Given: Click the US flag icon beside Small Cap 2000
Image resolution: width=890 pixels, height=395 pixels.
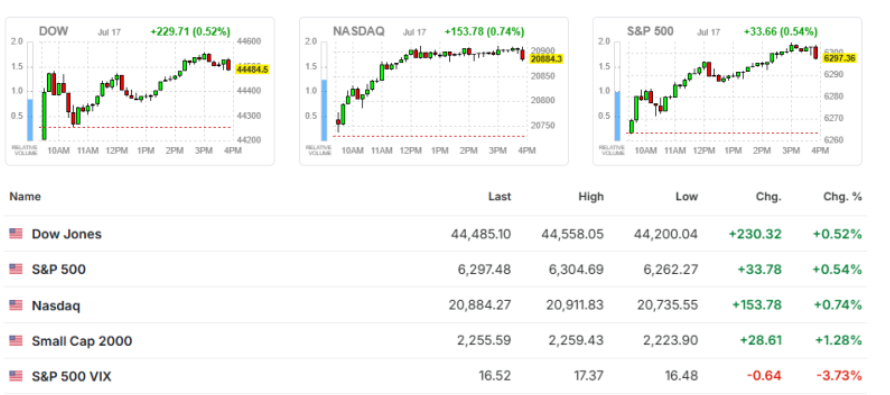Looking at the screenshot, I should click(16, 341).
